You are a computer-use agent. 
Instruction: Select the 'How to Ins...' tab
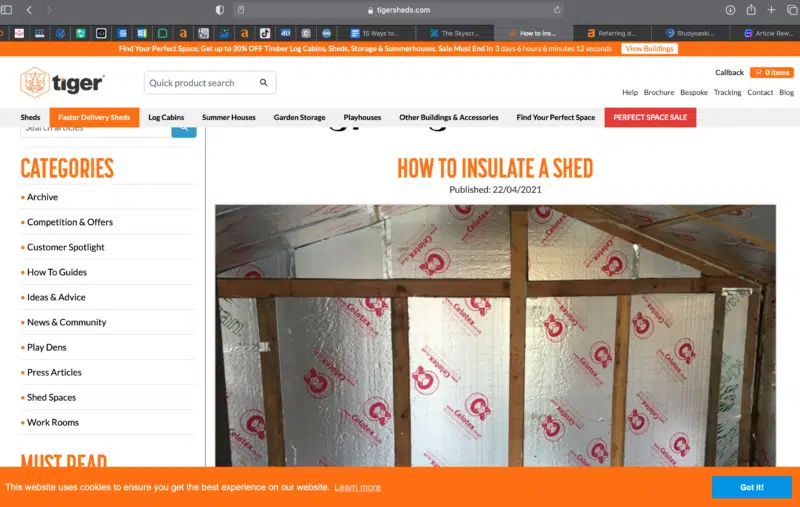coord(533,33)
